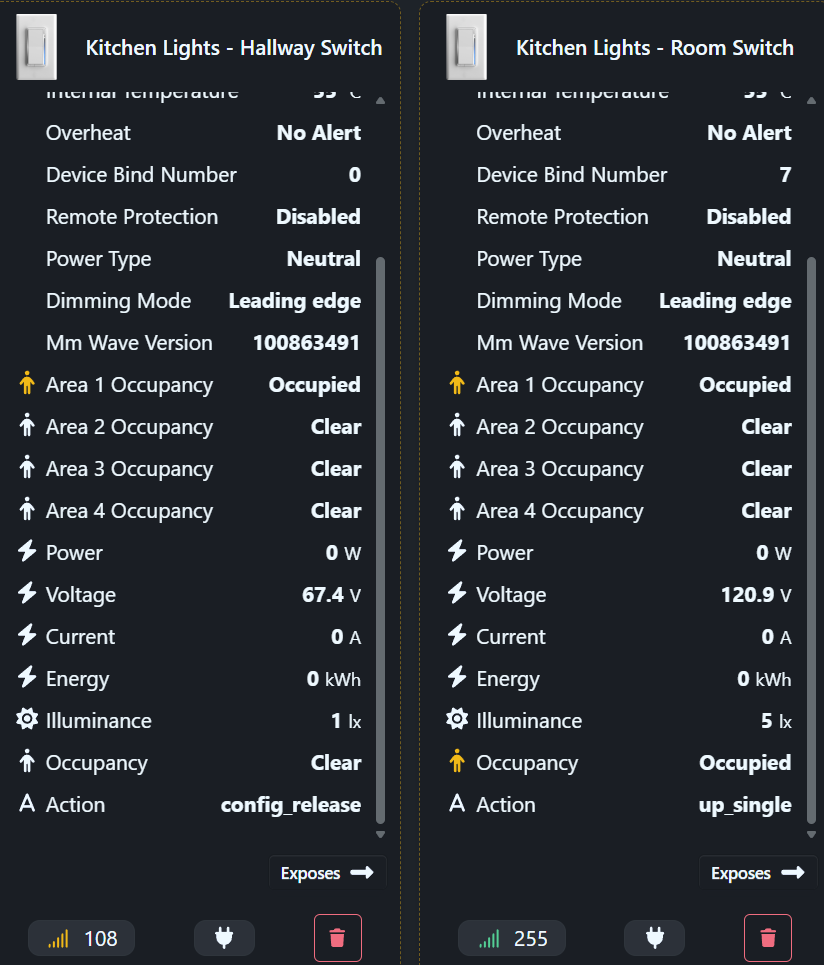Screen dimensions: 824x965
Task: Open Kitchen Lights - Room Switch title link
Action: [x=655, y=48]
